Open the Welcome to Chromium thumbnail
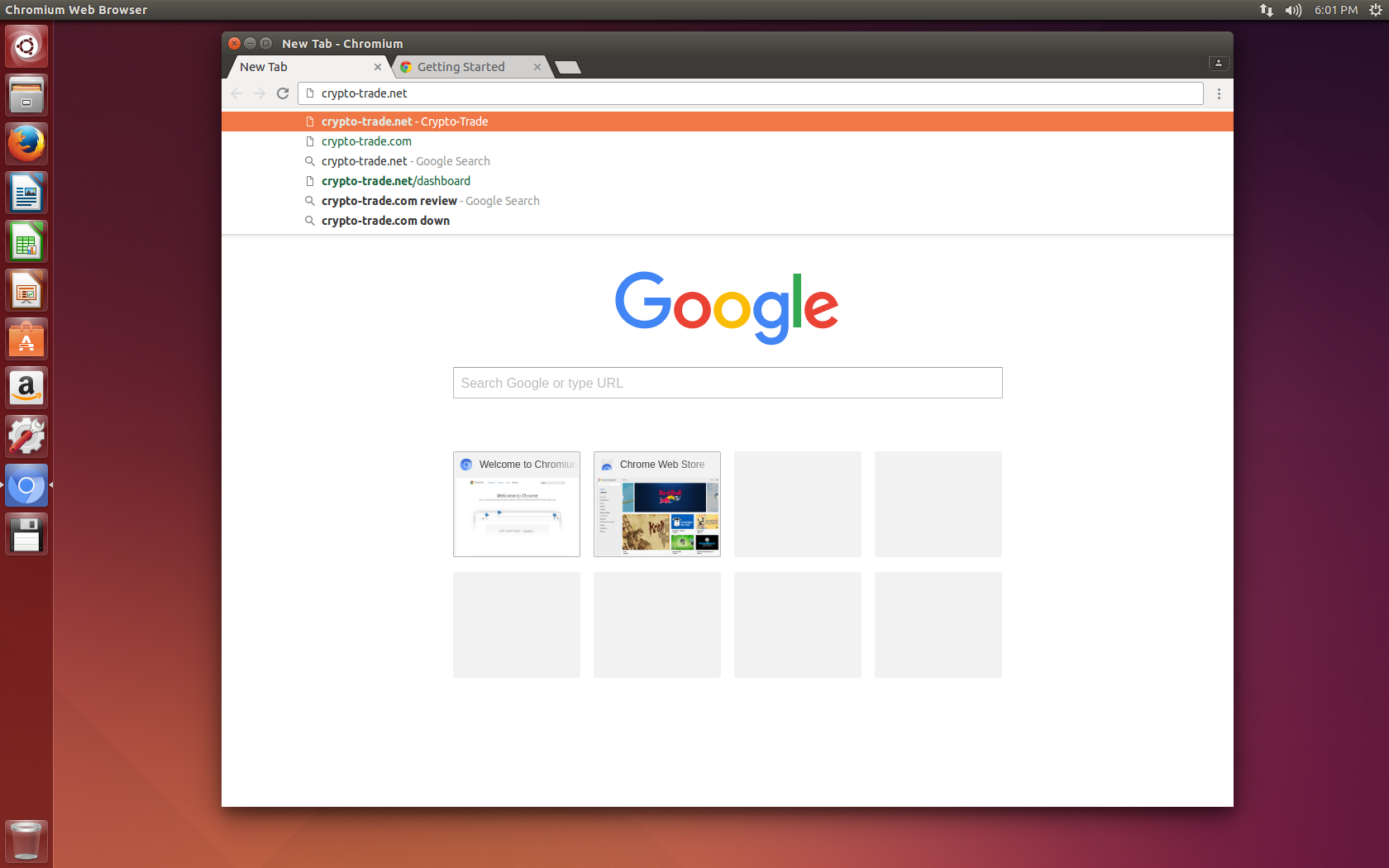1389x868 pixels. pos(517,504)
